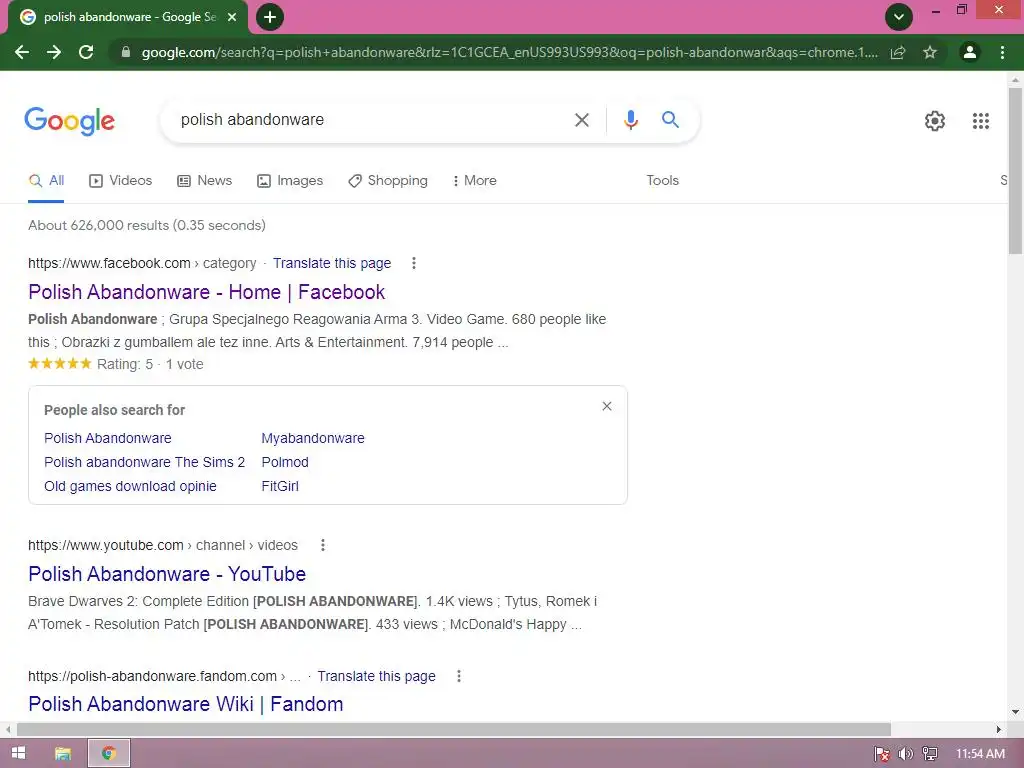Search for FitGirl suggestion
This screenshot has height=768, width=1024.
coord(280,487)
